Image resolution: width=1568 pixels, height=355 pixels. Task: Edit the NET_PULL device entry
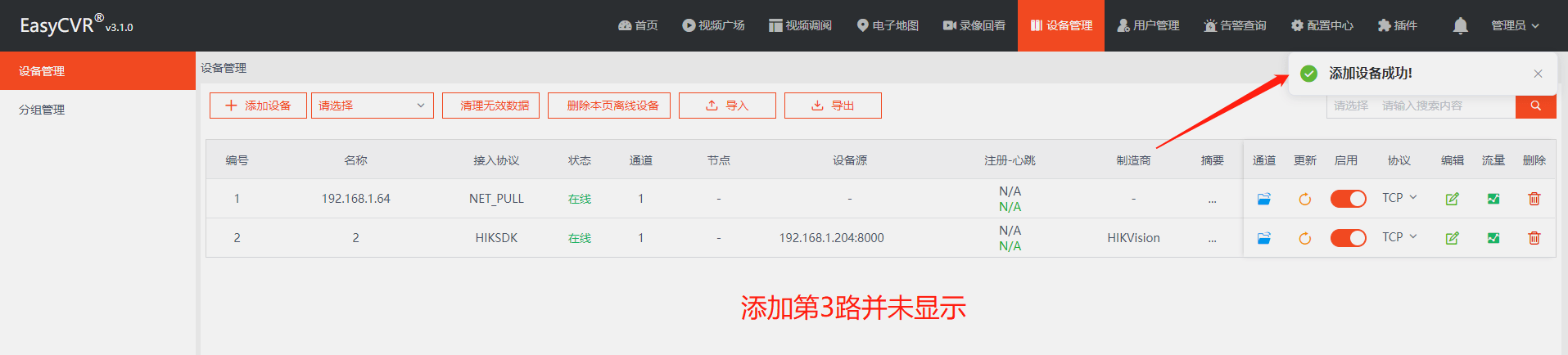(1452, 199)
